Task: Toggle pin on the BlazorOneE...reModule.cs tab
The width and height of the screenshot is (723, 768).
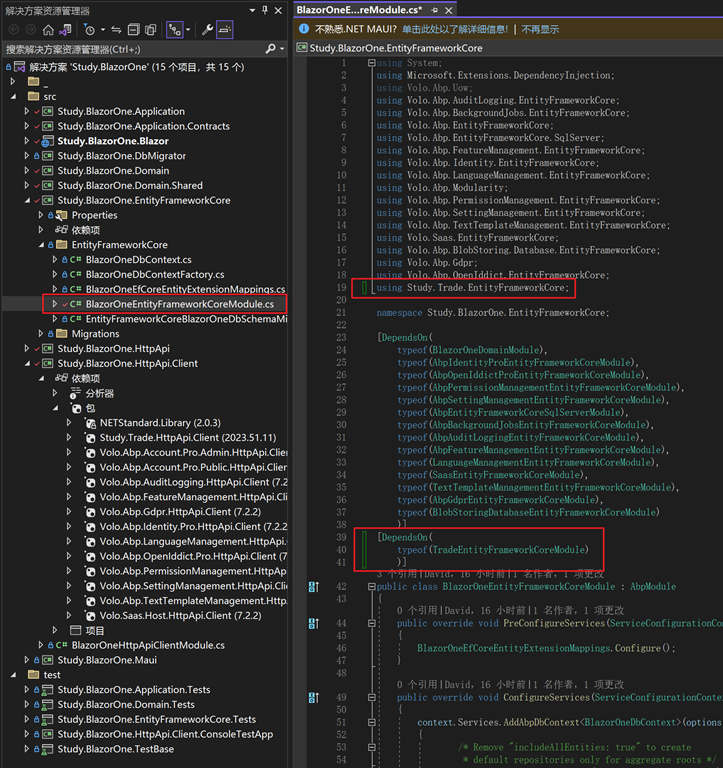Action: [434, 10]
